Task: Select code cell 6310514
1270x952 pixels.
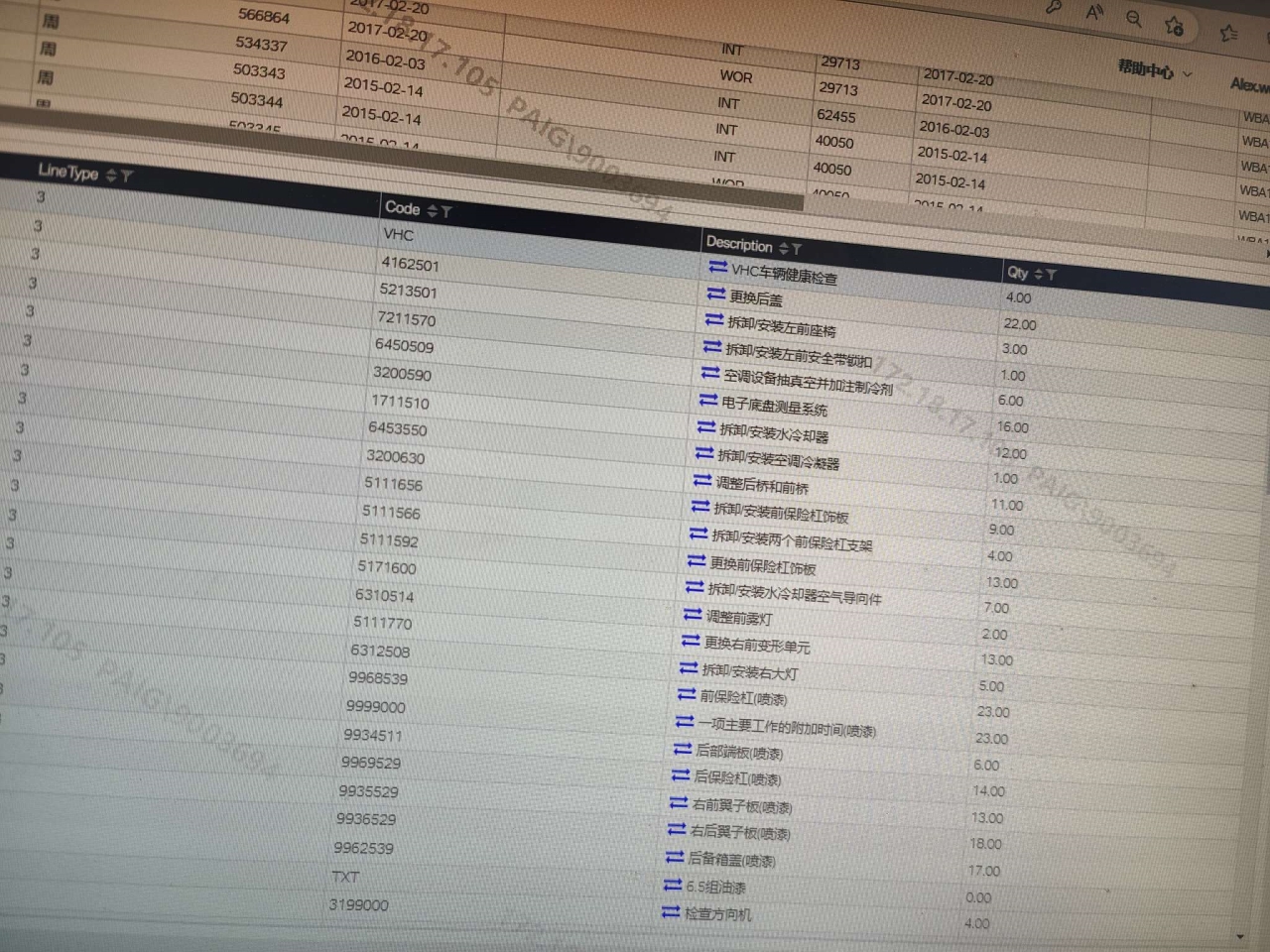Action: pyautogui.click(x=384, y=595)
